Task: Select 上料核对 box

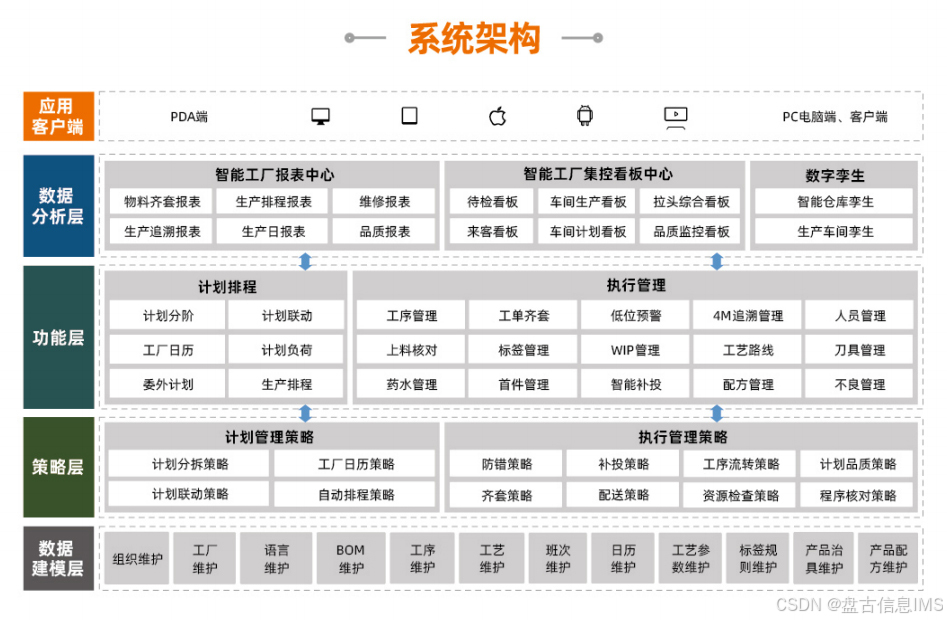Action: pos(411,350)
